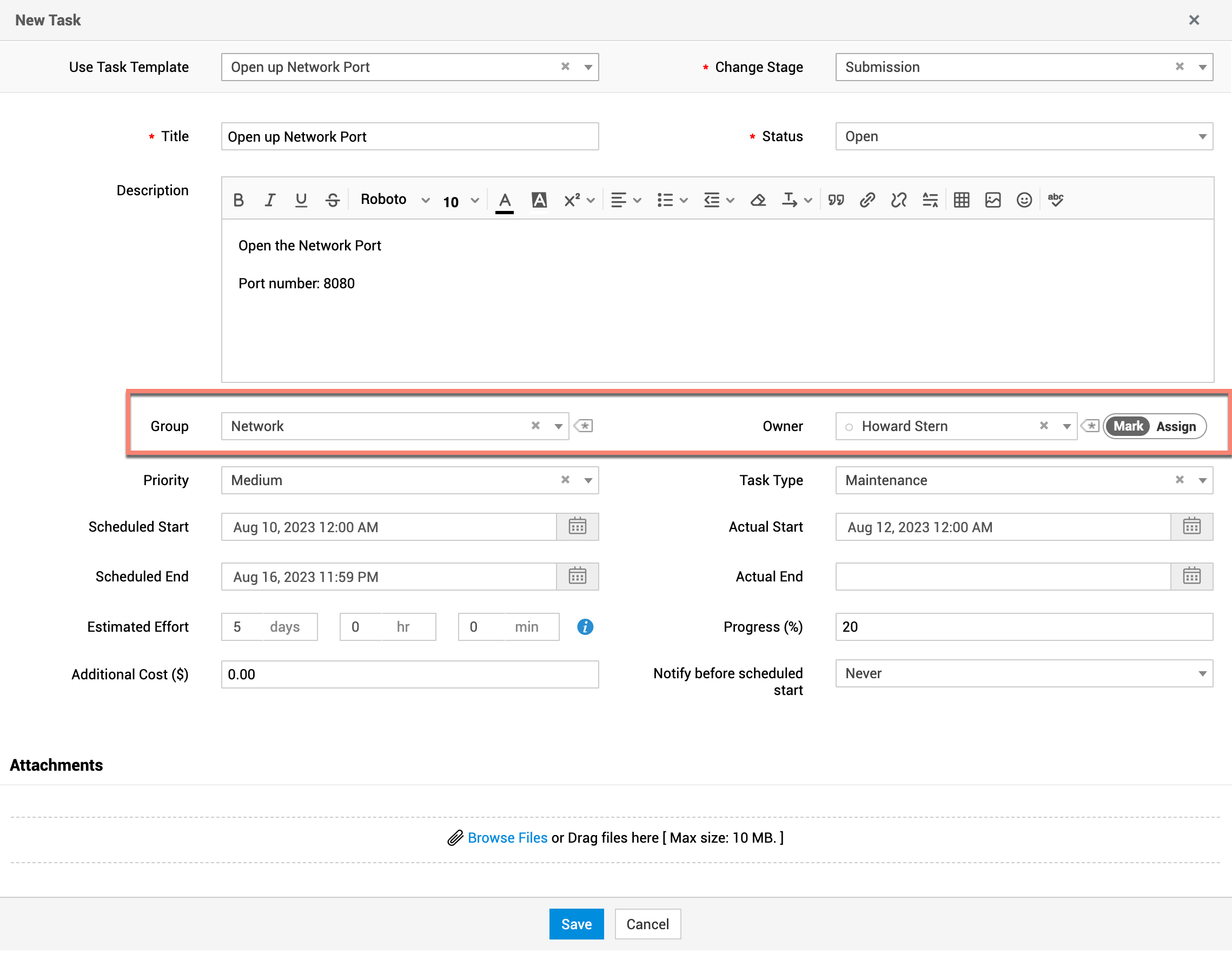Open the emoji picker
This screenshot has height=953, width=1232.
1024,200
